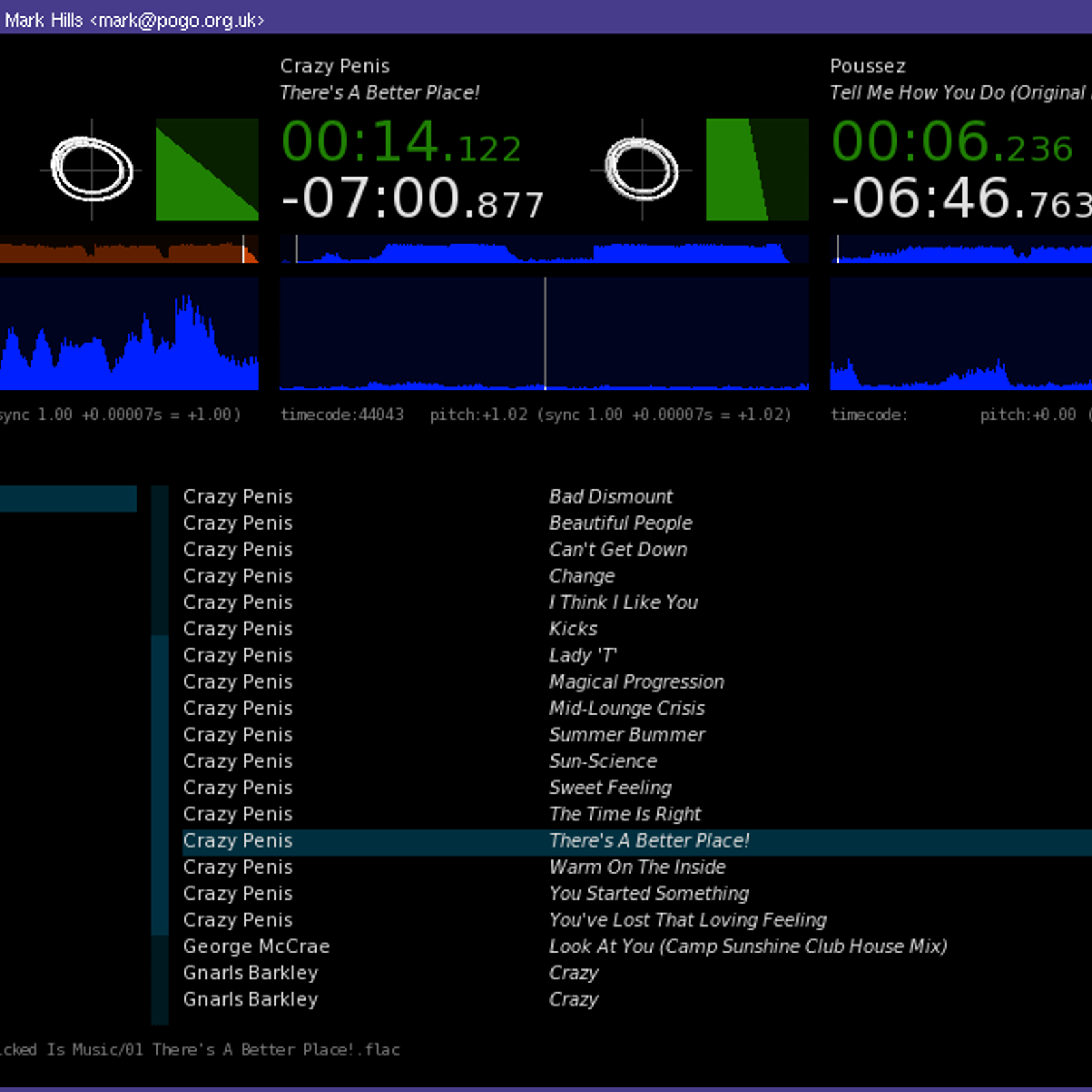Viewport: 1092px width, 1092px height.
Task: Click the first Gnarls Barkley artist cell
Action: point(250,973)
